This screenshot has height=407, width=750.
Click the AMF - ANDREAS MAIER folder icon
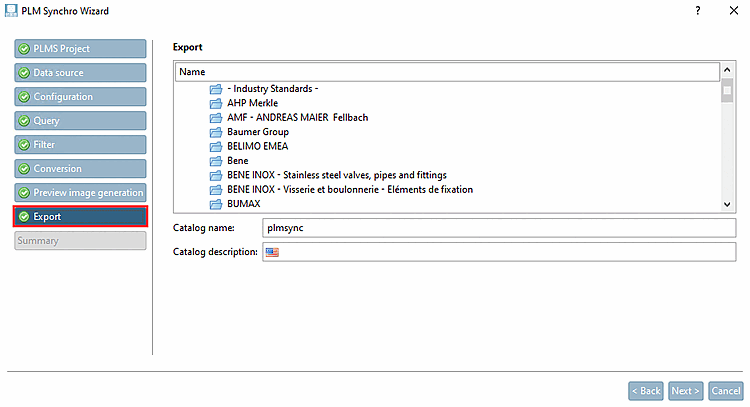[216, 118]
